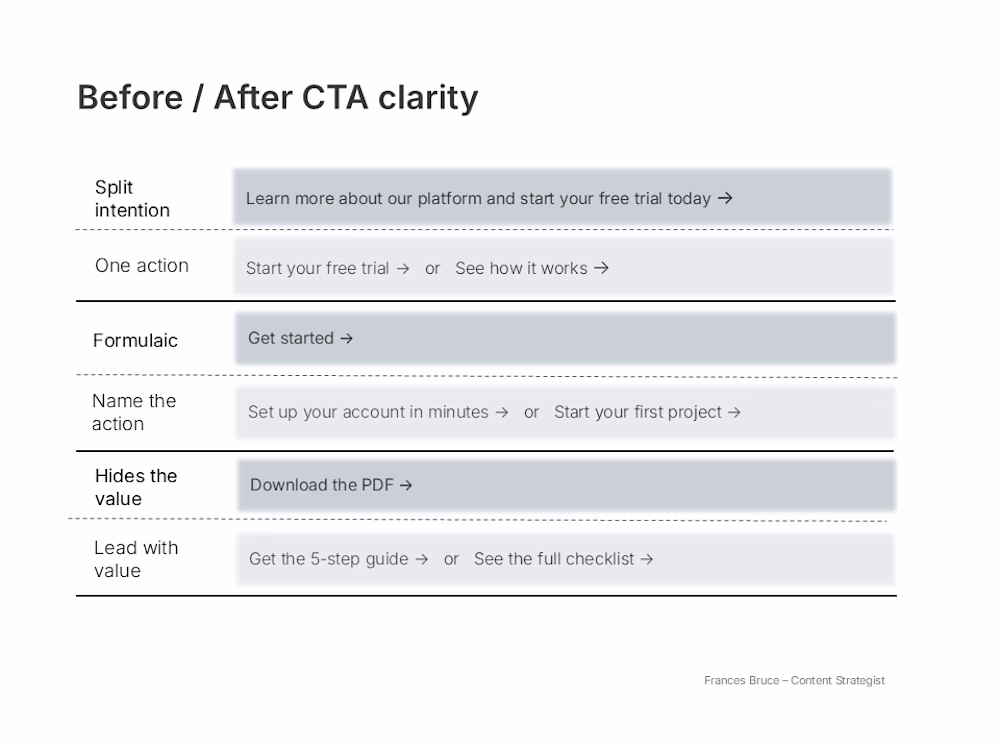Open the "Start your first project →" link
Screen dimensions: 1000x750
(x=647, y=412)
